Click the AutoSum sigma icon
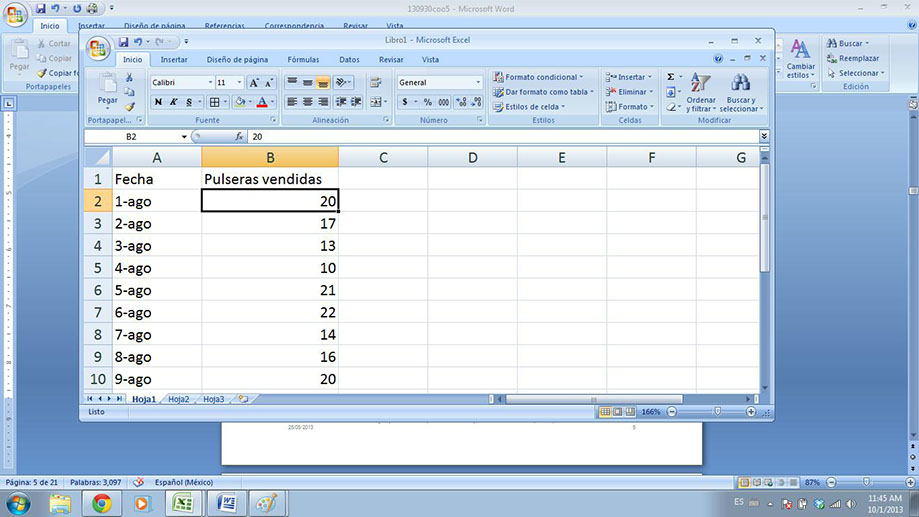Screen dimensions: 919x517 [671, 77]
